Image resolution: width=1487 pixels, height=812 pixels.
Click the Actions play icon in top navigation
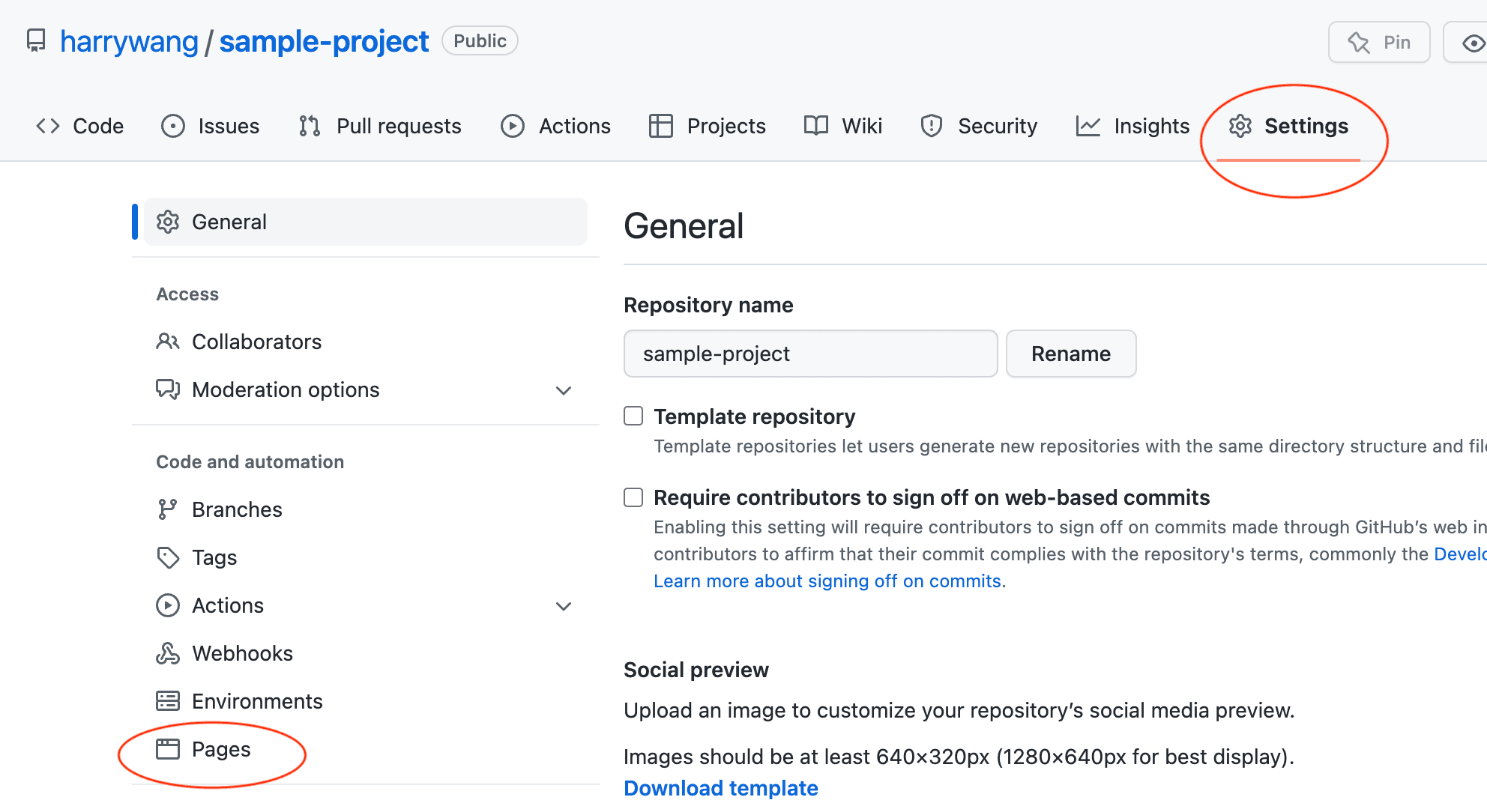point(513,126)
